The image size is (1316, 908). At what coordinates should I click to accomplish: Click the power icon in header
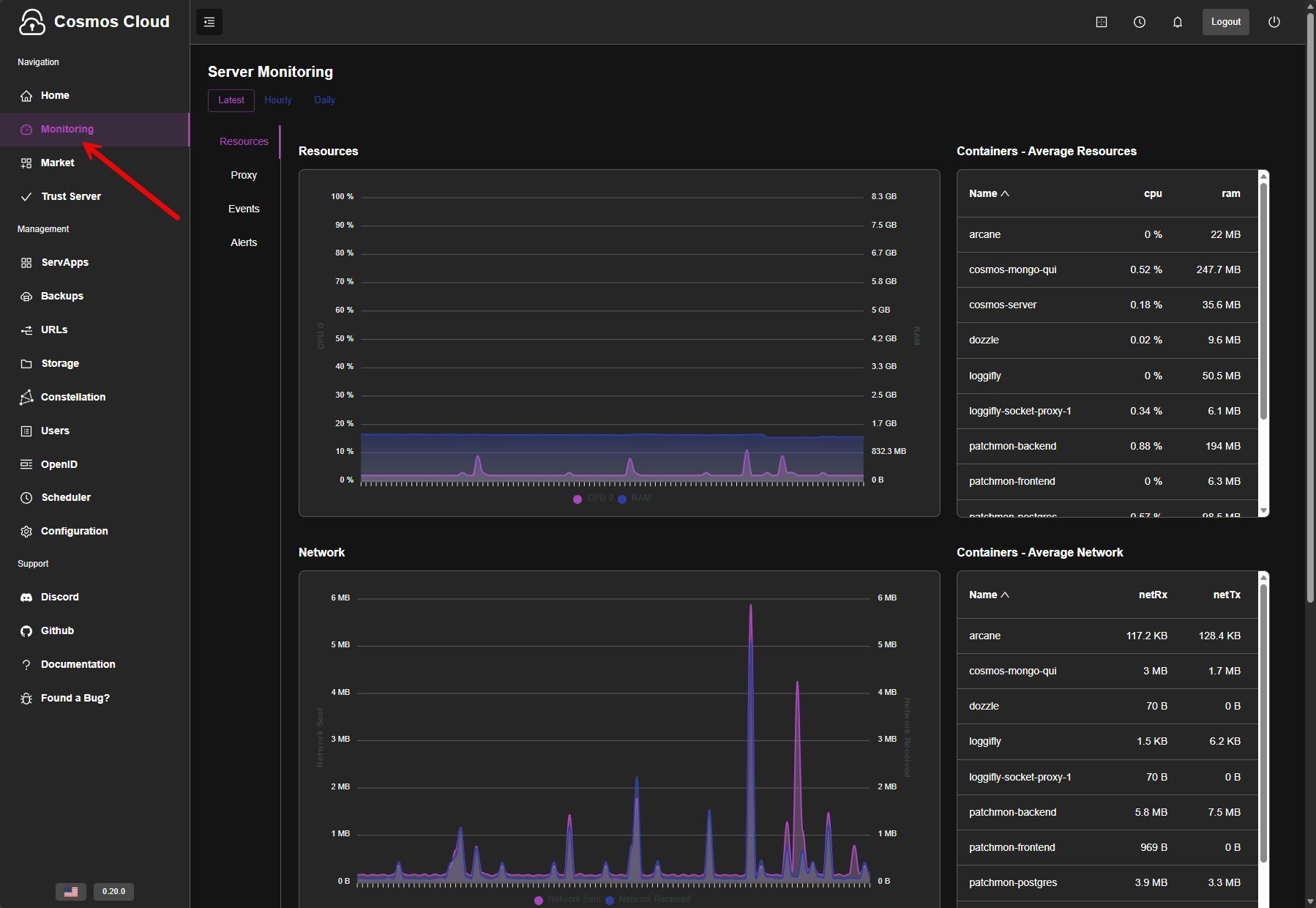(x=1274, y=22)
